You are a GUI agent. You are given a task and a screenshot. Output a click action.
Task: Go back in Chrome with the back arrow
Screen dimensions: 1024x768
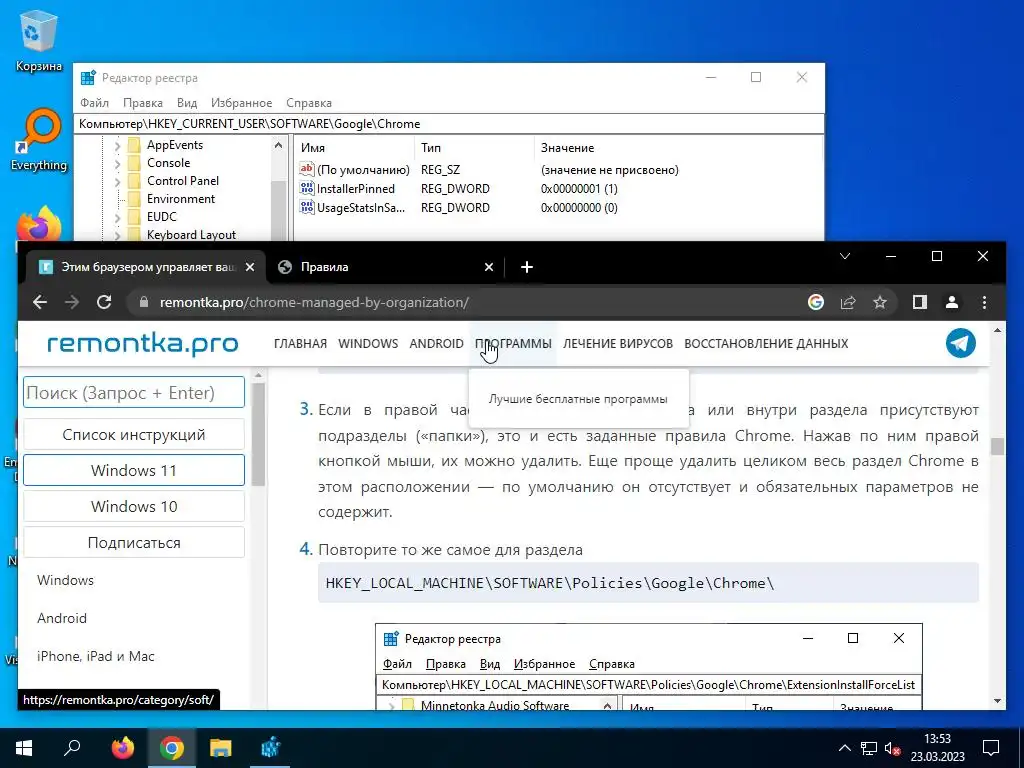tap(40, 302)
